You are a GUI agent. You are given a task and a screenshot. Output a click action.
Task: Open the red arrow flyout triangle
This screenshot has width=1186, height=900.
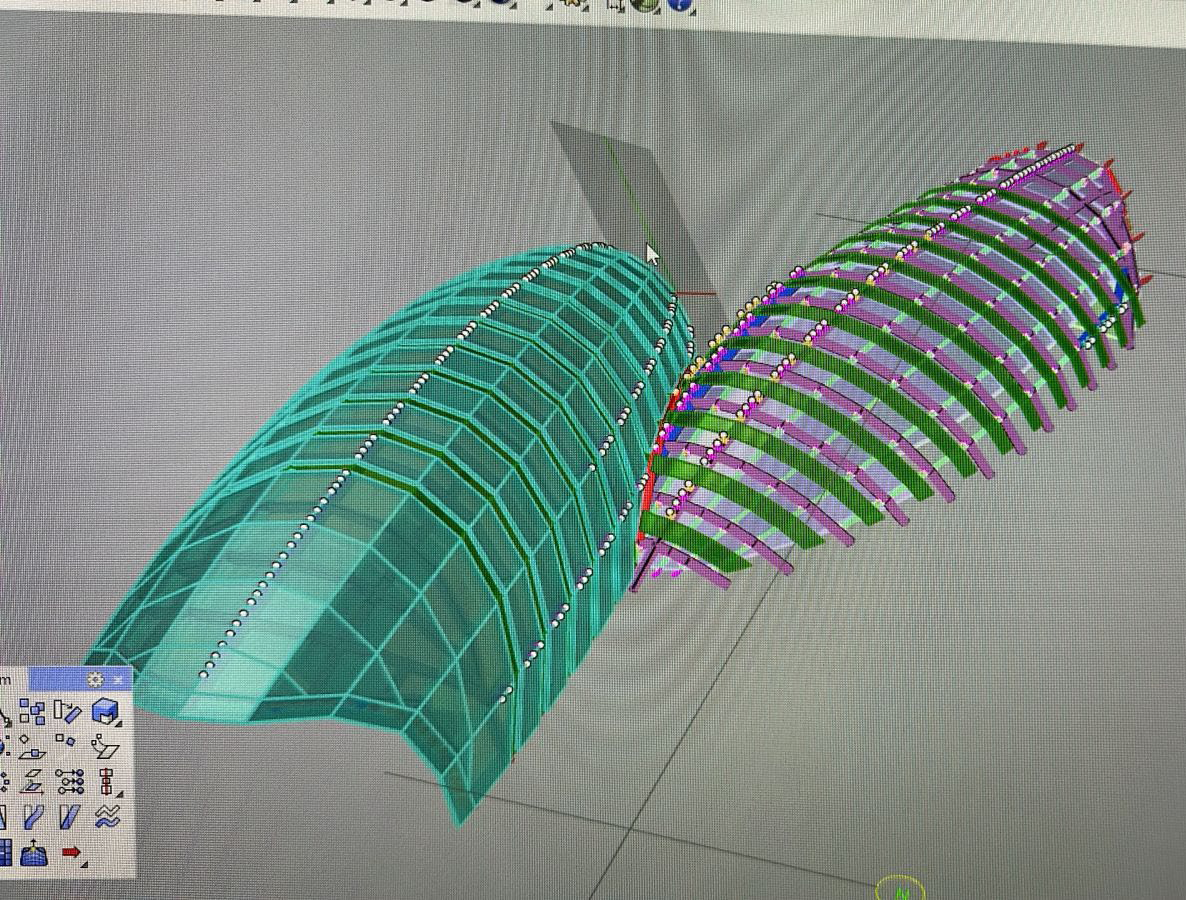point(84,864)
